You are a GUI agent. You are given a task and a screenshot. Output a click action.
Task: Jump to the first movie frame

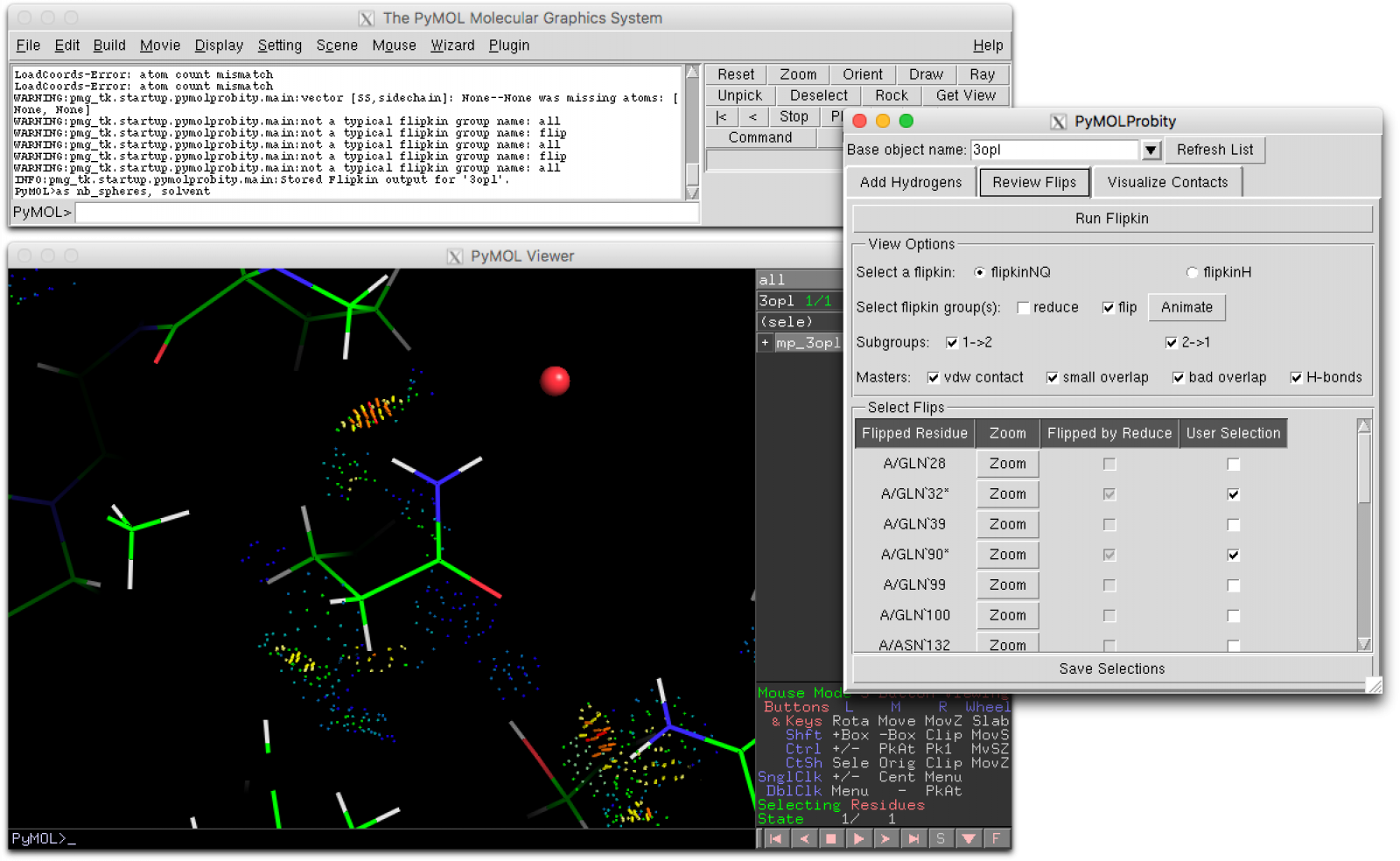pyautogui.click(x=776, y=838)
